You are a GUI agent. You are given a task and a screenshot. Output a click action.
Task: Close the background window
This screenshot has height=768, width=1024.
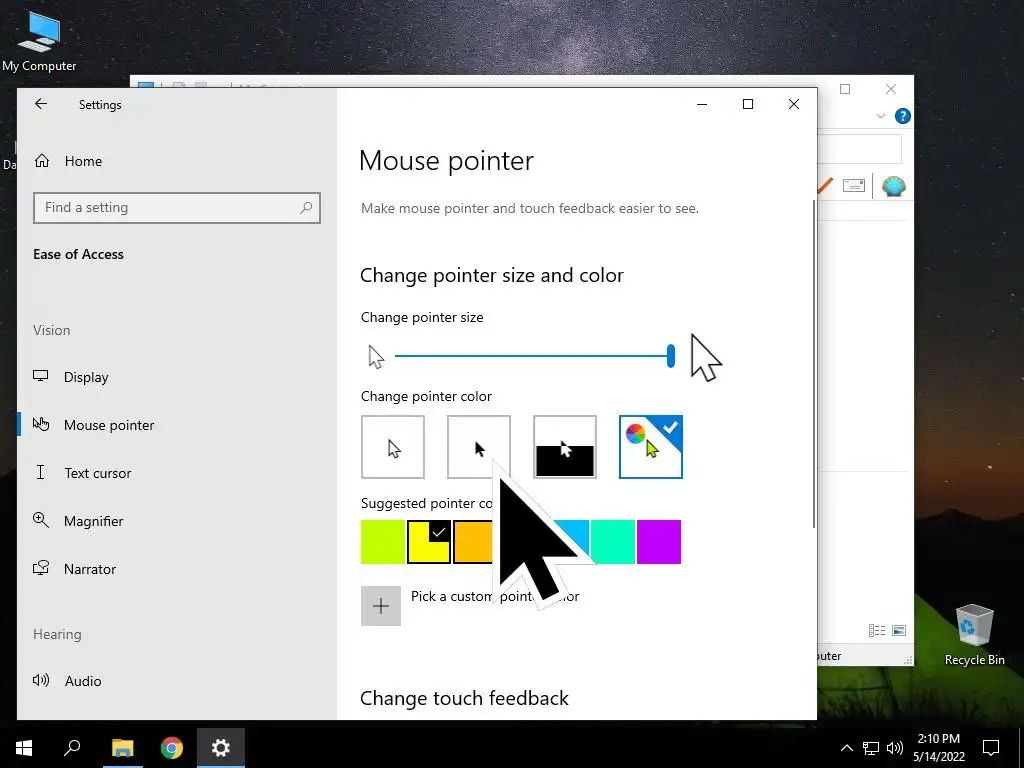[891, 89]
